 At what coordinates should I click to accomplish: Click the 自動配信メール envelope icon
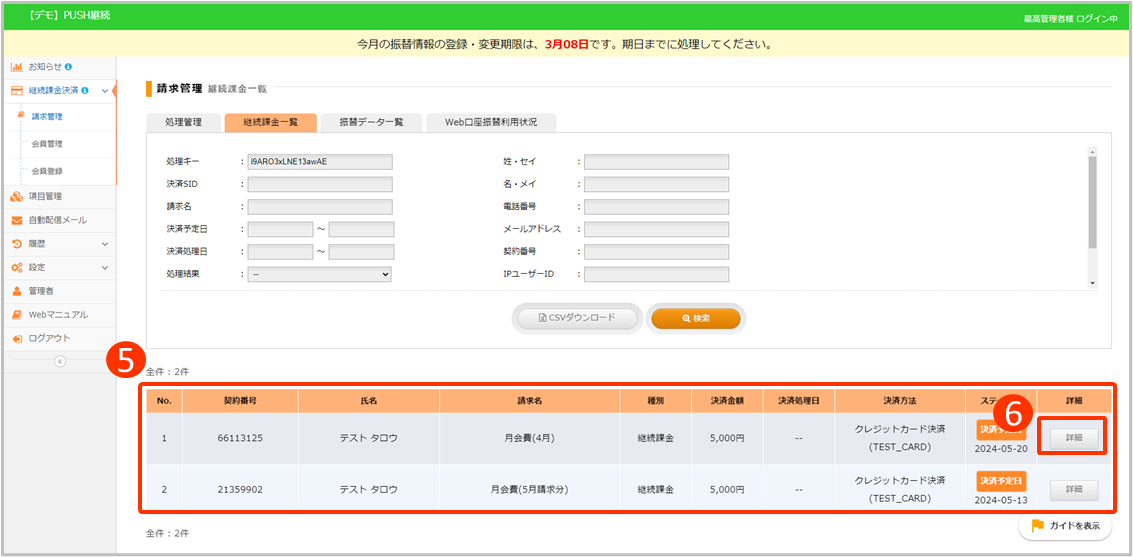[x=16, y=220]
